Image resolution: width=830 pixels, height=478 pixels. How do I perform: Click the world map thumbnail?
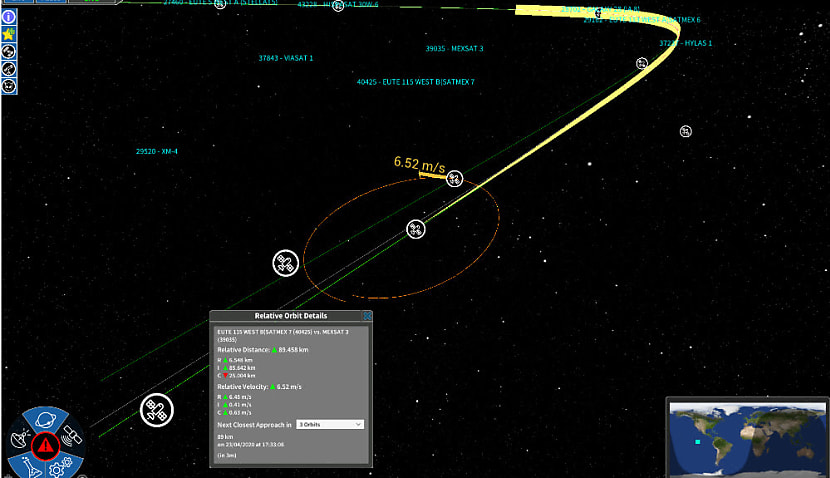(x=747, y=439)
